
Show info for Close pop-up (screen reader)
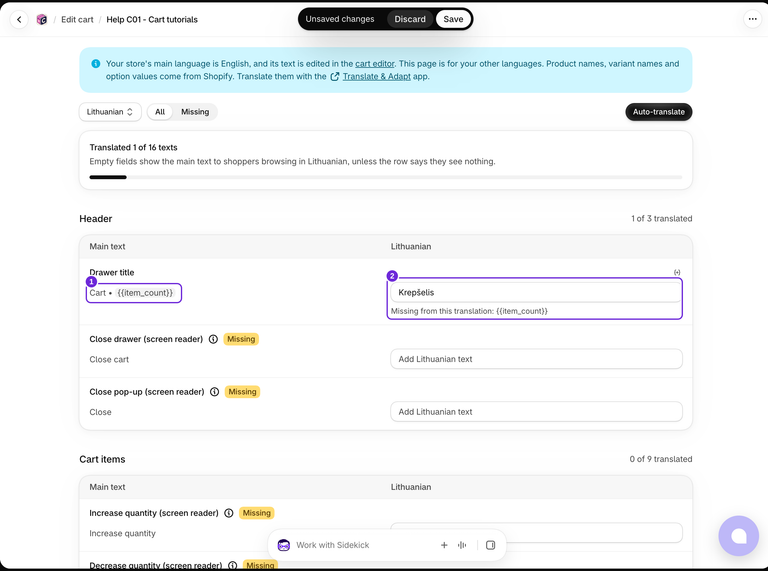(215, 392)
